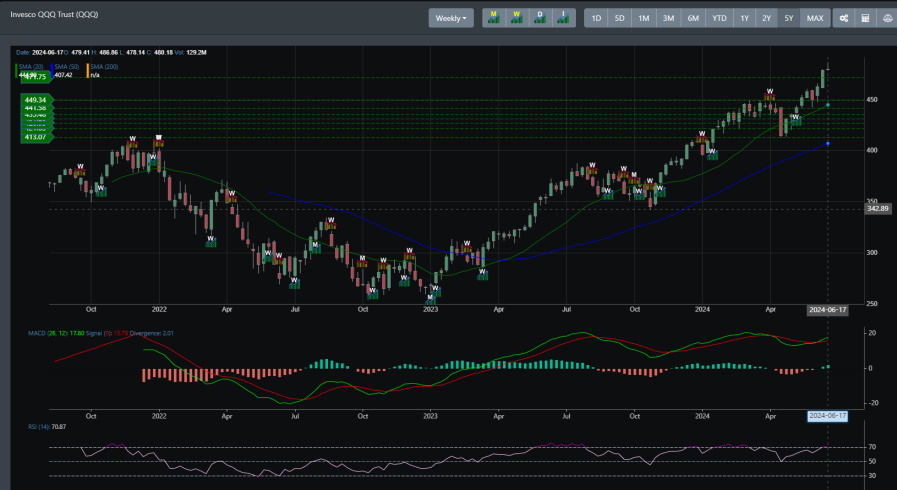Switch chart range to 2Y
This screenshot has width=897, height=490.
coord(767,18)
